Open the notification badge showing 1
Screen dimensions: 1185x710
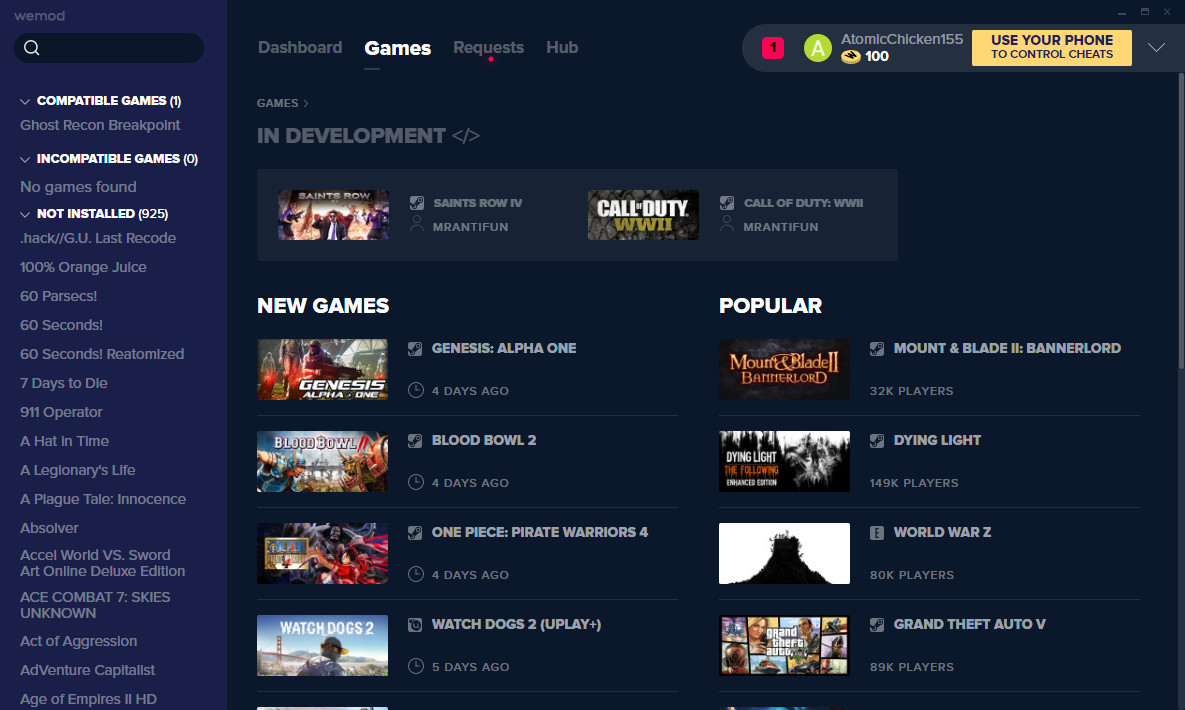pos(772,48)
